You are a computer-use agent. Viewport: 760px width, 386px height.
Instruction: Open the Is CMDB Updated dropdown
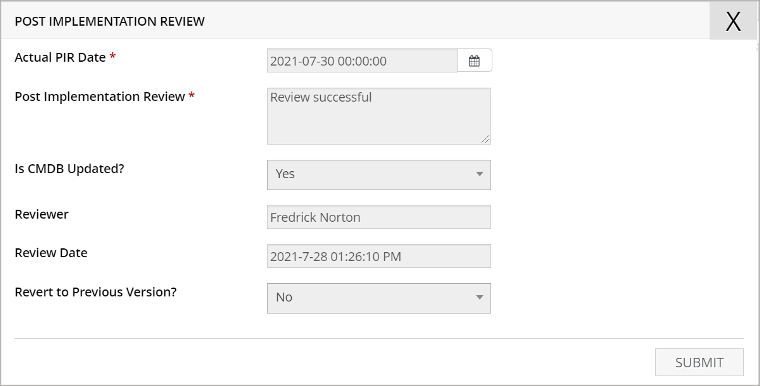click(379, 175)
